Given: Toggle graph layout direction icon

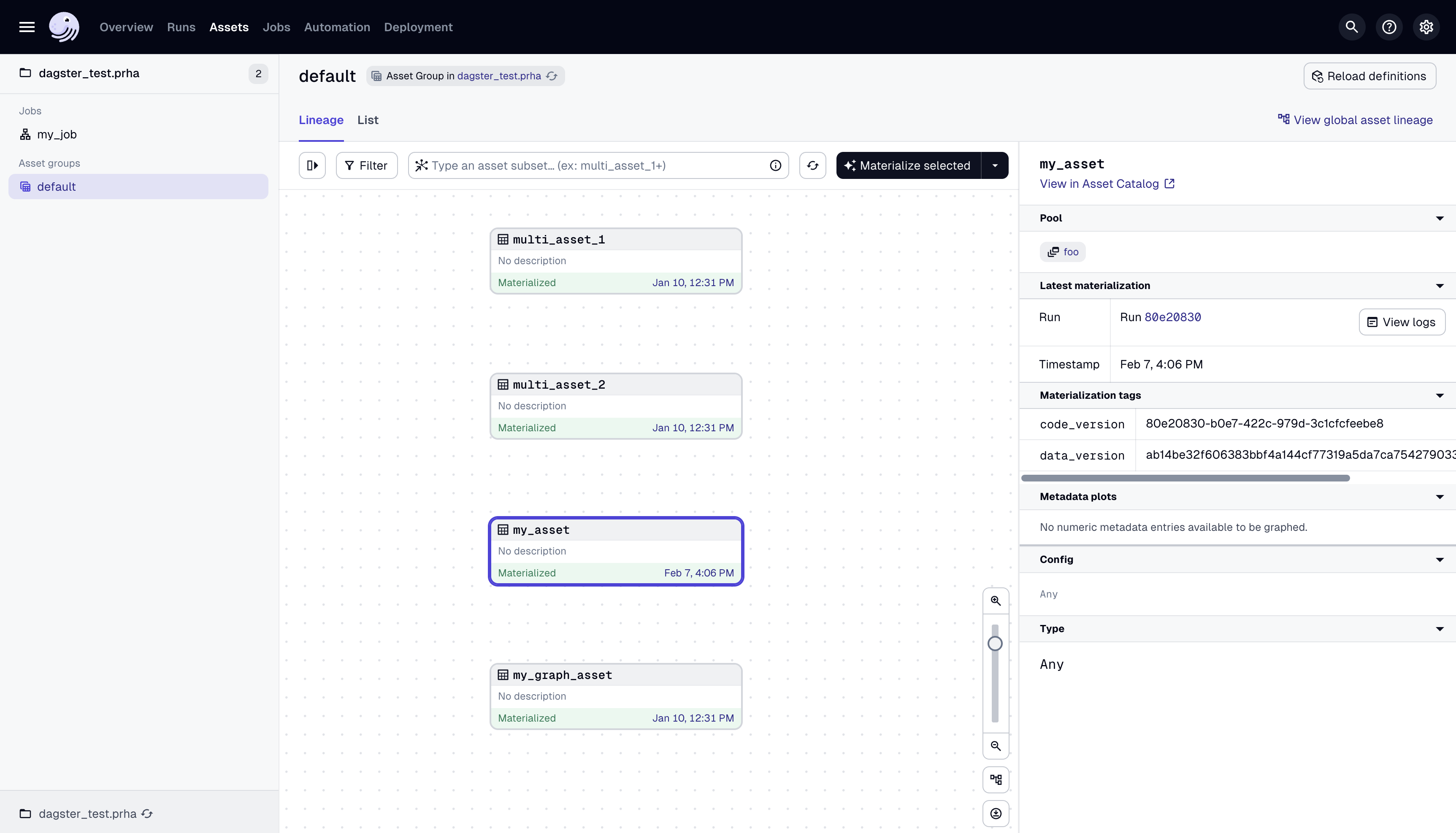Looking at the screenshot, I should (x=996, y=780).
